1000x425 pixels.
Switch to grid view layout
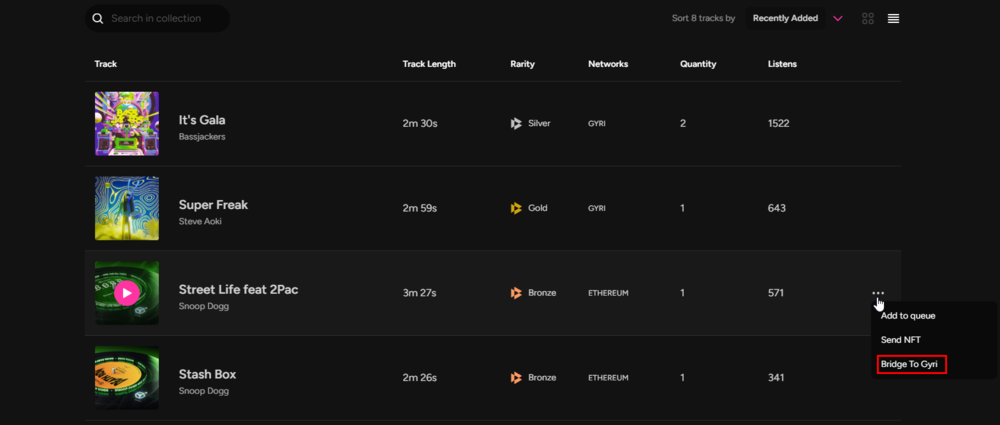(x=867, y=19)
